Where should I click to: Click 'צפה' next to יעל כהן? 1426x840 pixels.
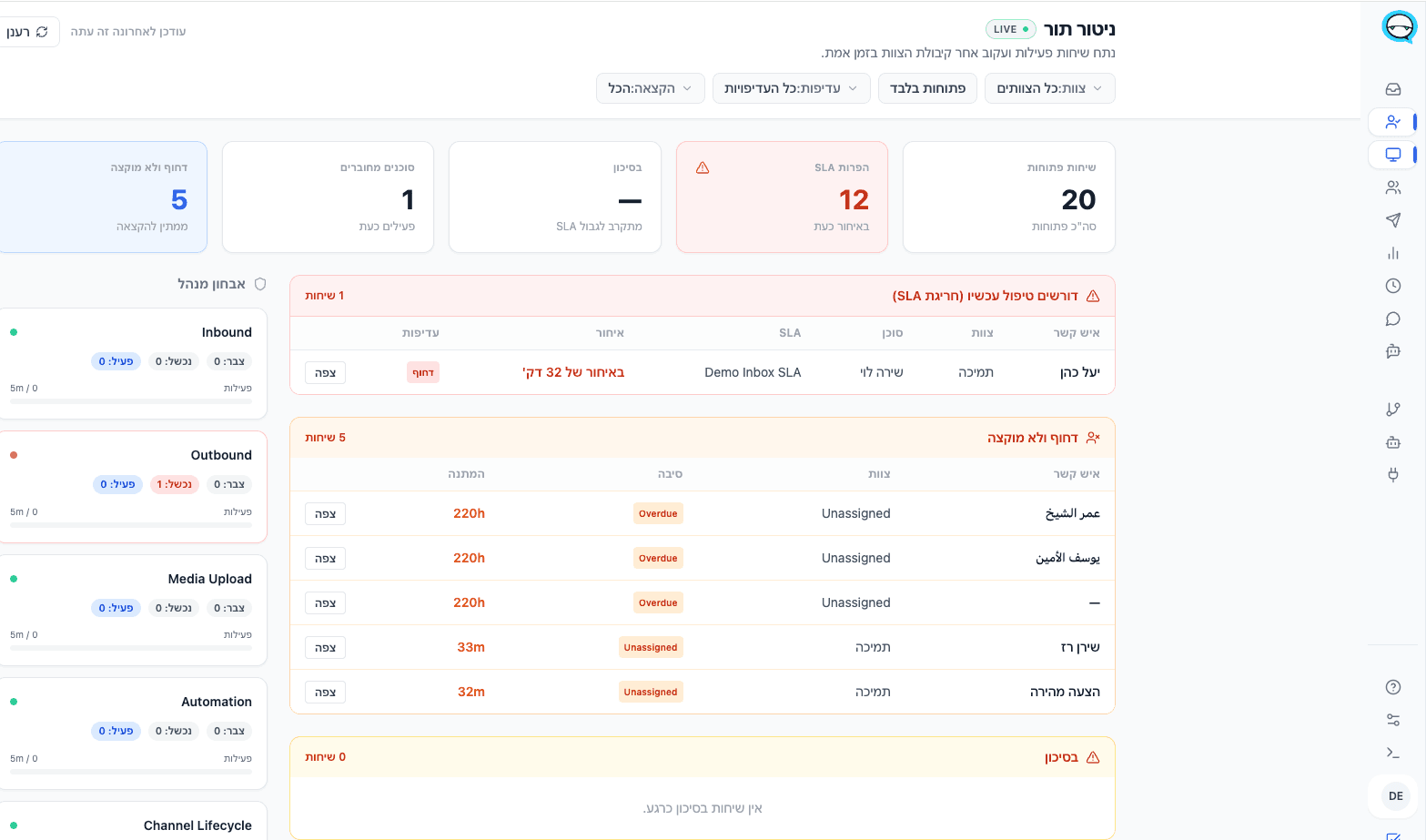point(325,371)
